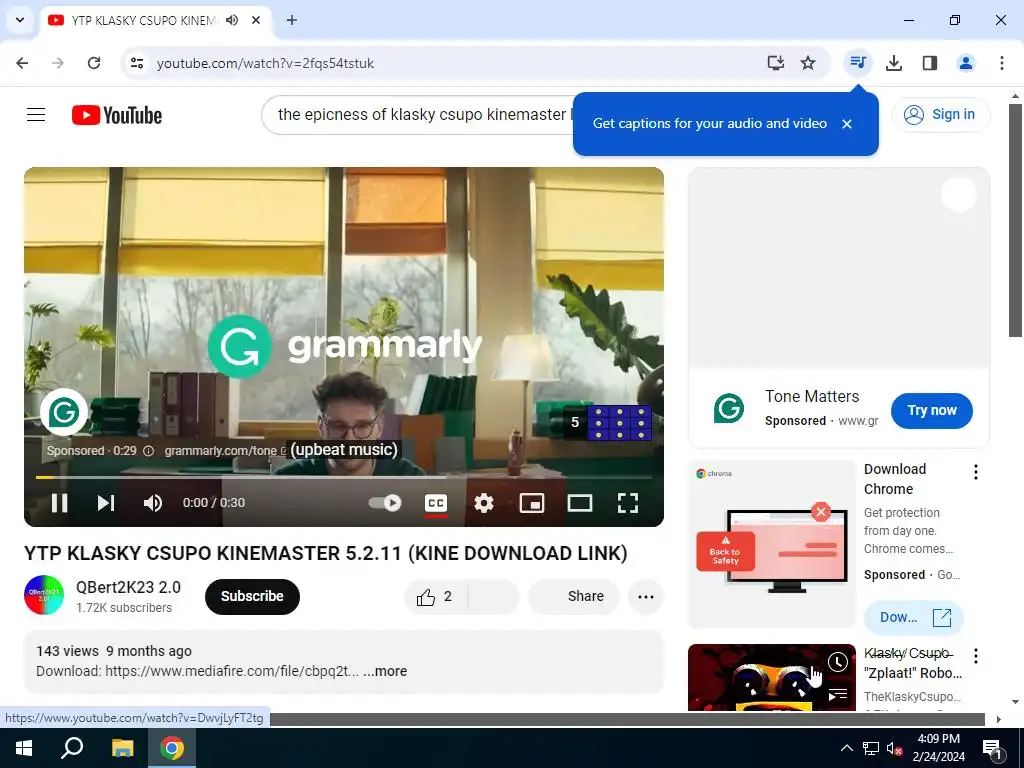Open more actions ellipsis under video
The height and width of the screenshot is (768, 1024).
click(x=646, y=596)
